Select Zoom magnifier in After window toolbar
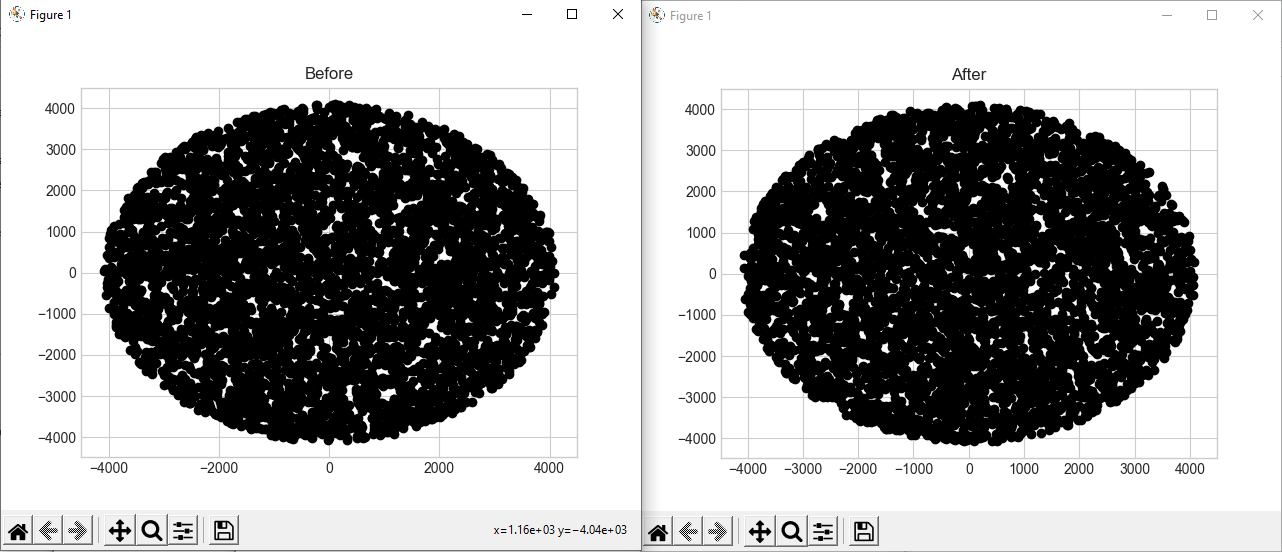Screen dimensions: 1282x552 792,532
